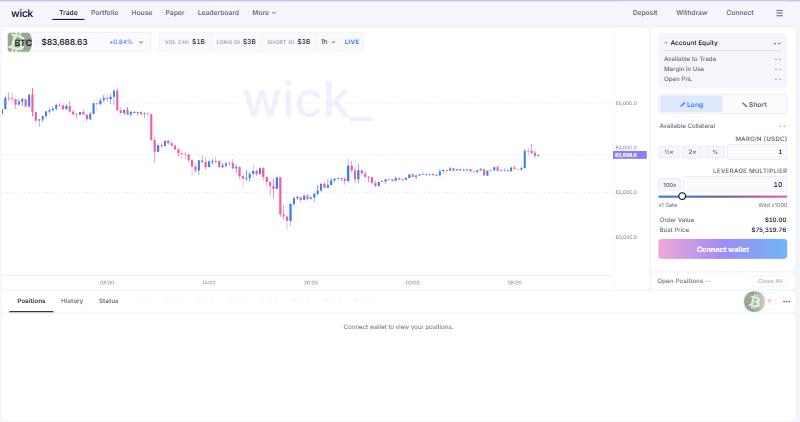
Task: Click the Wild x1000 slider label
Action: [772, 205]
